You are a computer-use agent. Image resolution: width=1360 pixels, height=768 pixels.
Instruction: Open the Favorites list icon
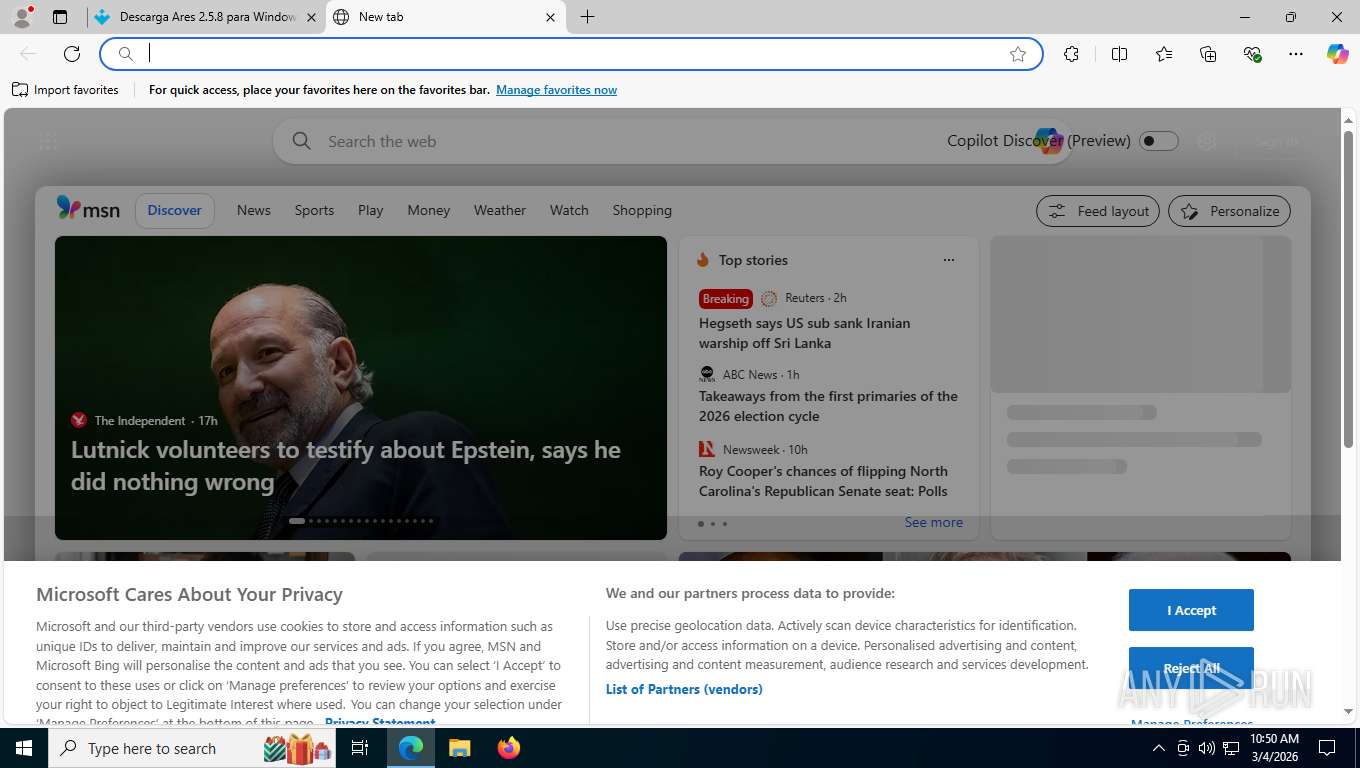coord(1164,54)
